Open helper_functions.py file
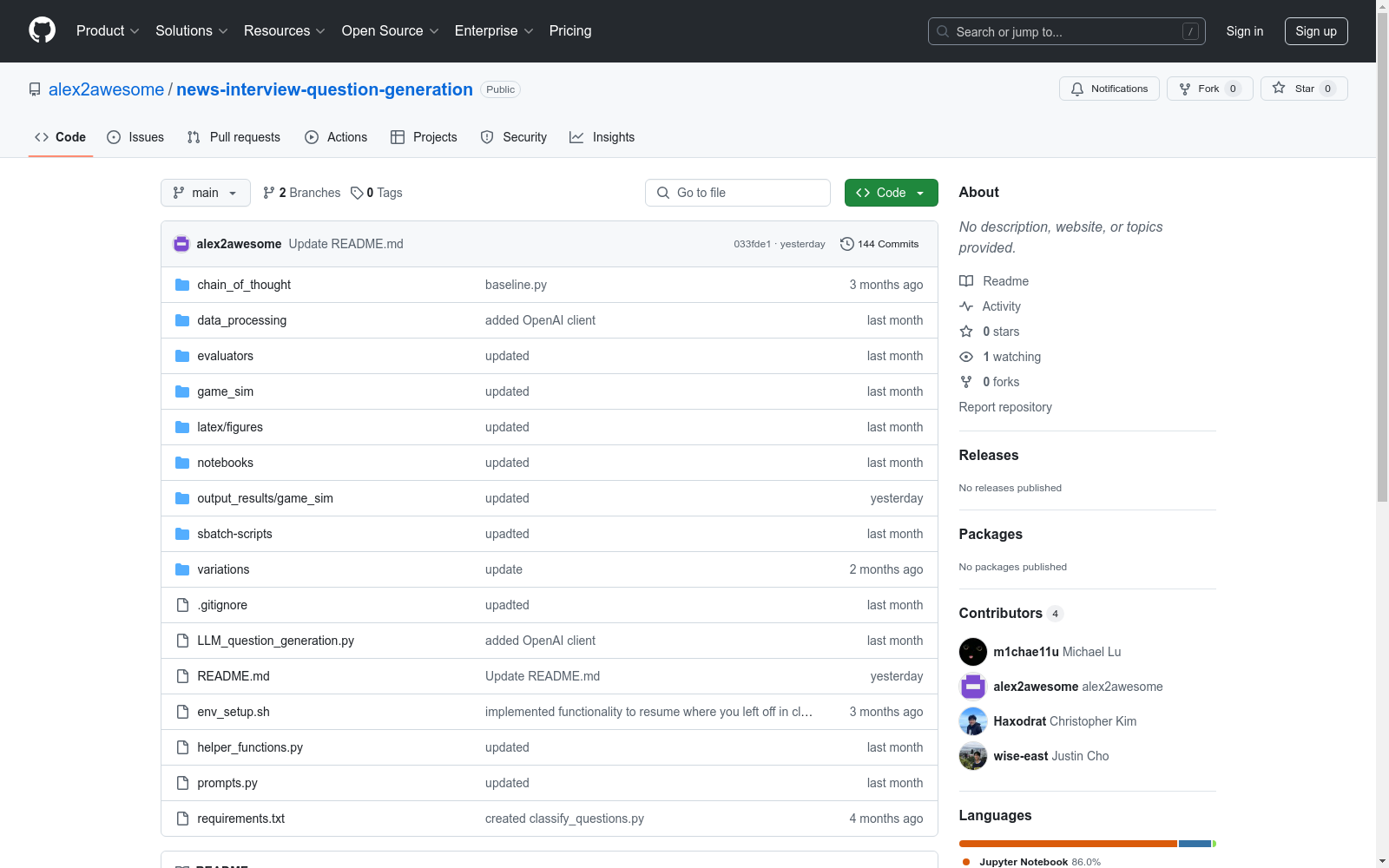1389x868 pixels. click(x=250, y=747)
